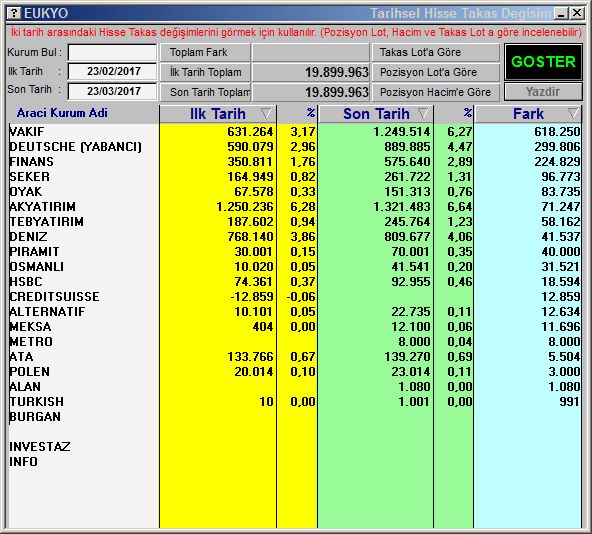Select the CREDITSUISSE row name
This screenshot has width=592, height=534.
click(55, 297)
